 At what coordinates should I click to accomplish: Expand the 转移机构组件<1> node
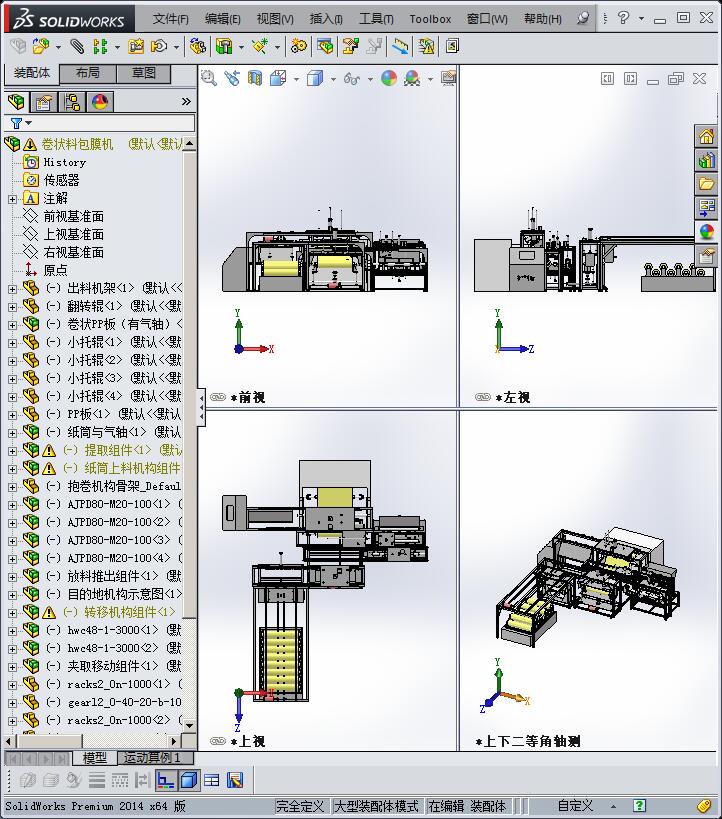click(x=13, y=613)
